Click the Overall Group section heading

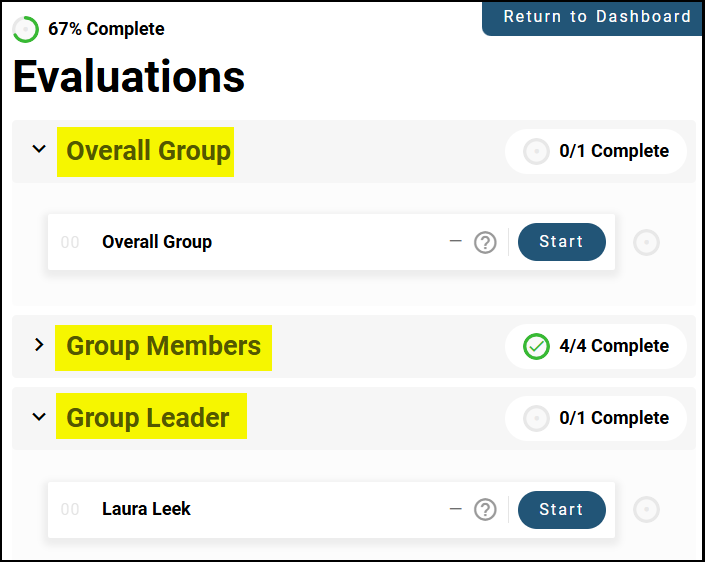[x=148, y=151]
